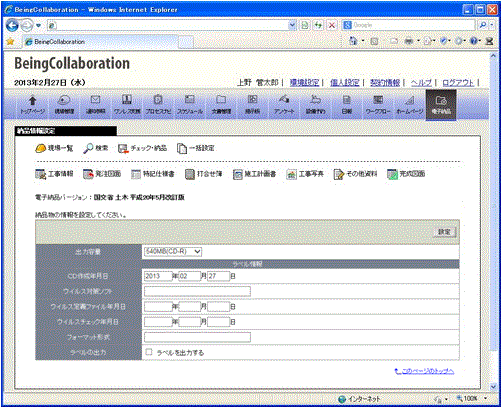This screenshot has height=408, width=502.
Task: Click the Home icon in command bar
Action: pos(353,41)
